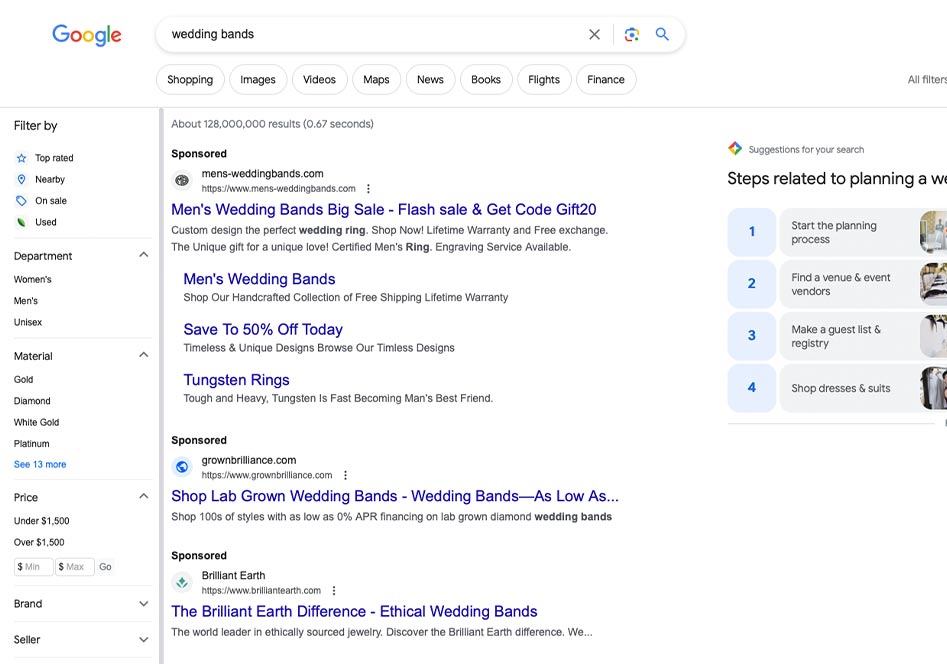This screenshot has width=947, height=664.
Task: Click the $ Min price field
Action: [x=33, y=567]
